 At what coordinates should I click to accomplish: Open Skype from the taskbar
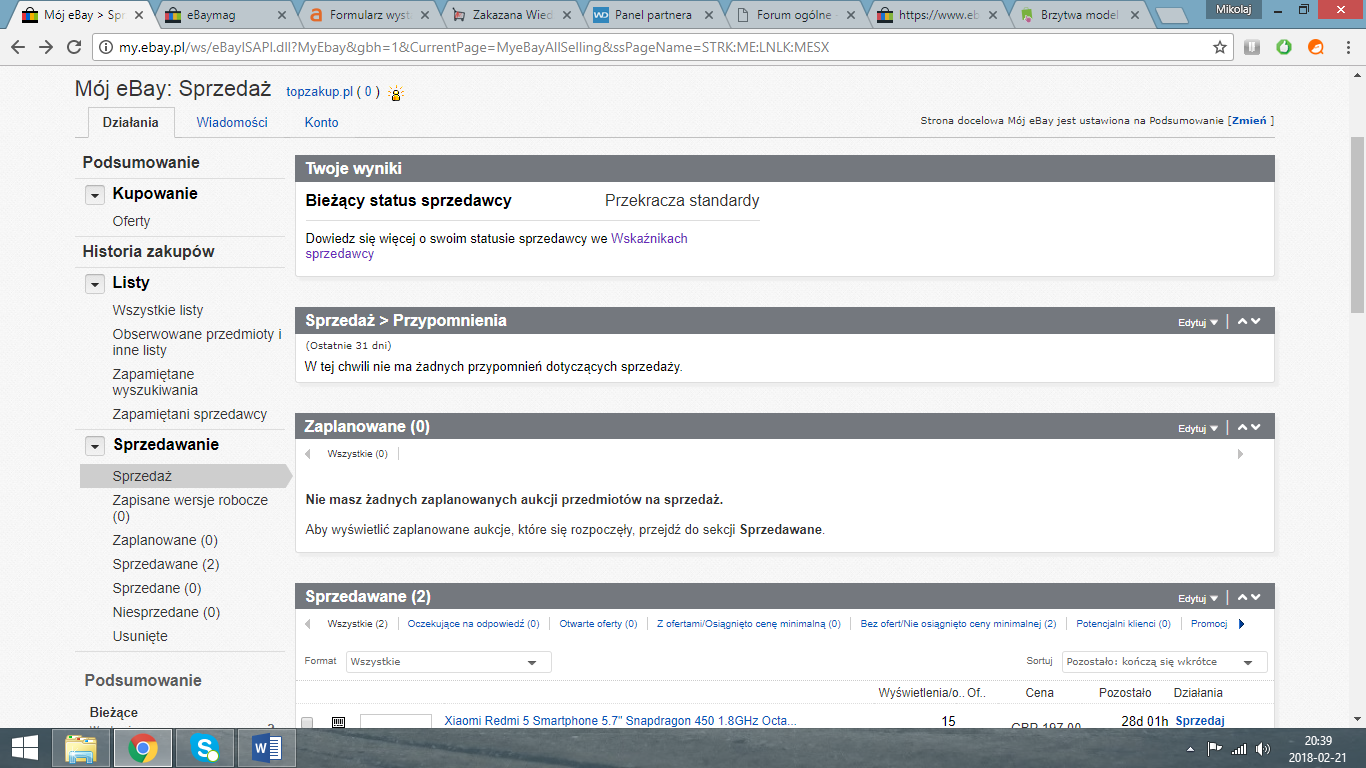205,747
